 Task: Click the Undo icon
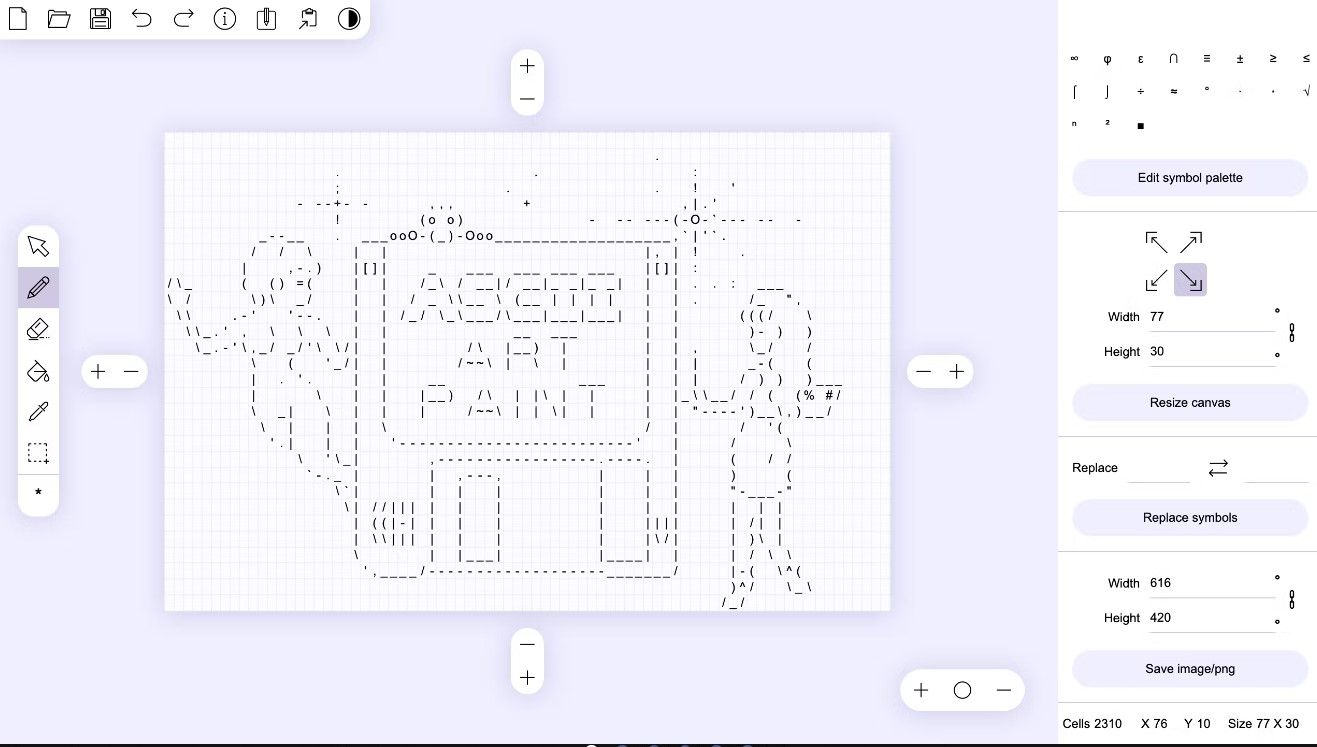tap(142, 18)
